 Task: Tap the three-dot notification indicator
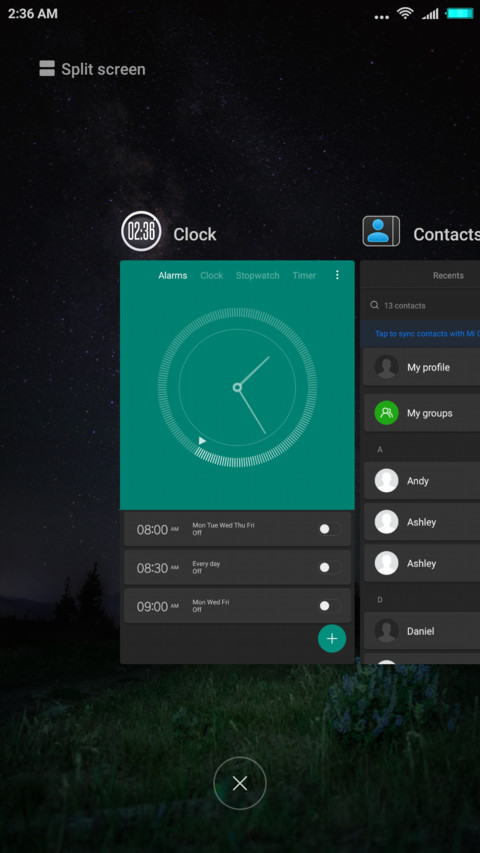click(382, 17)
